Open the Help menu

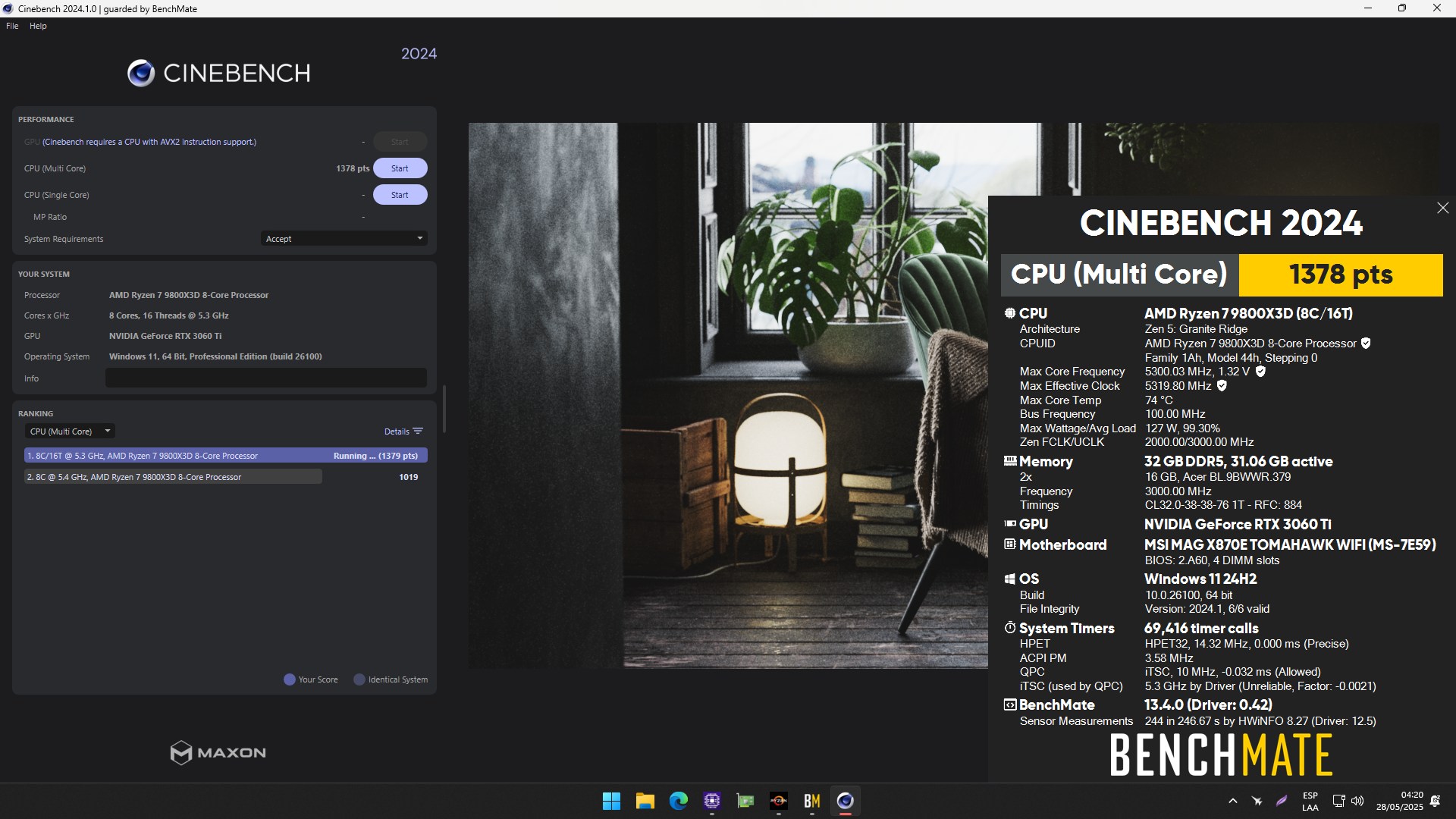38,26
